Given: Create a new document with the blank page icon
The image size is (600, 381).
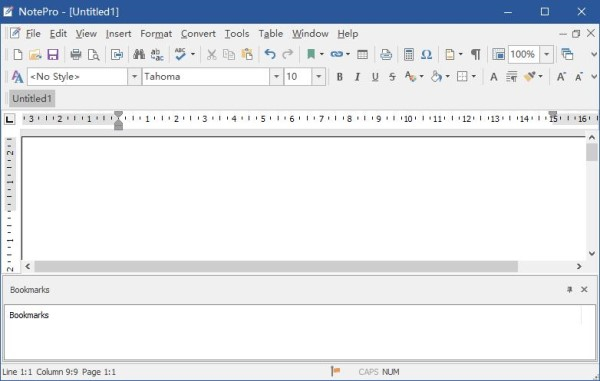Looking at the screenshot, I should pos(18,54).
